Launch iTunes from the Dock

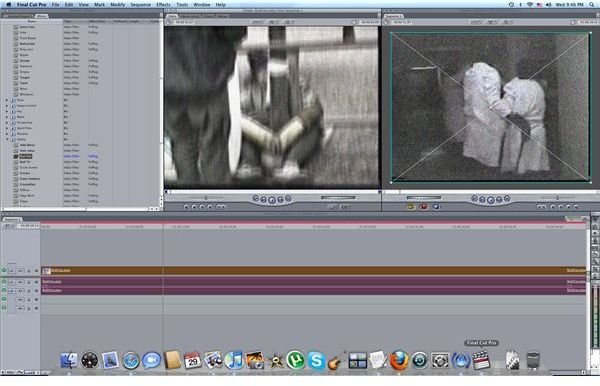234,360
